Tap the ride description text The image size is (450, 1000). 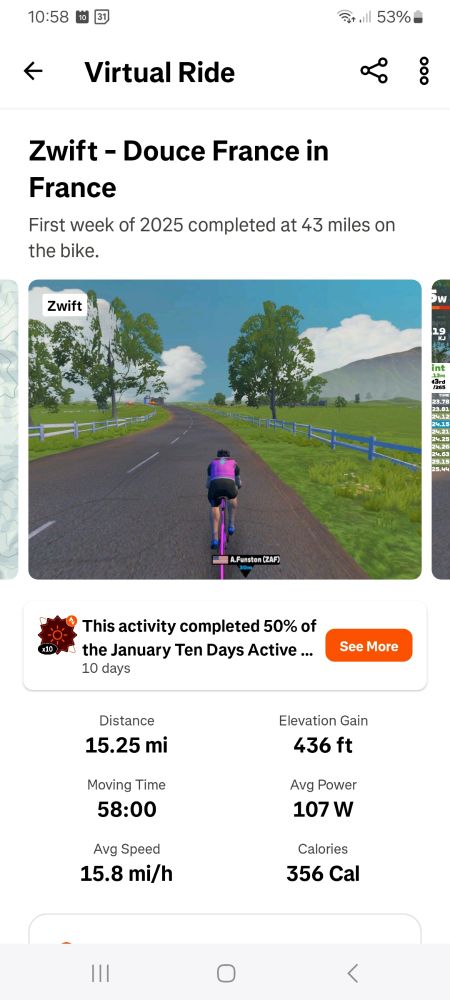tap(212, 238)
